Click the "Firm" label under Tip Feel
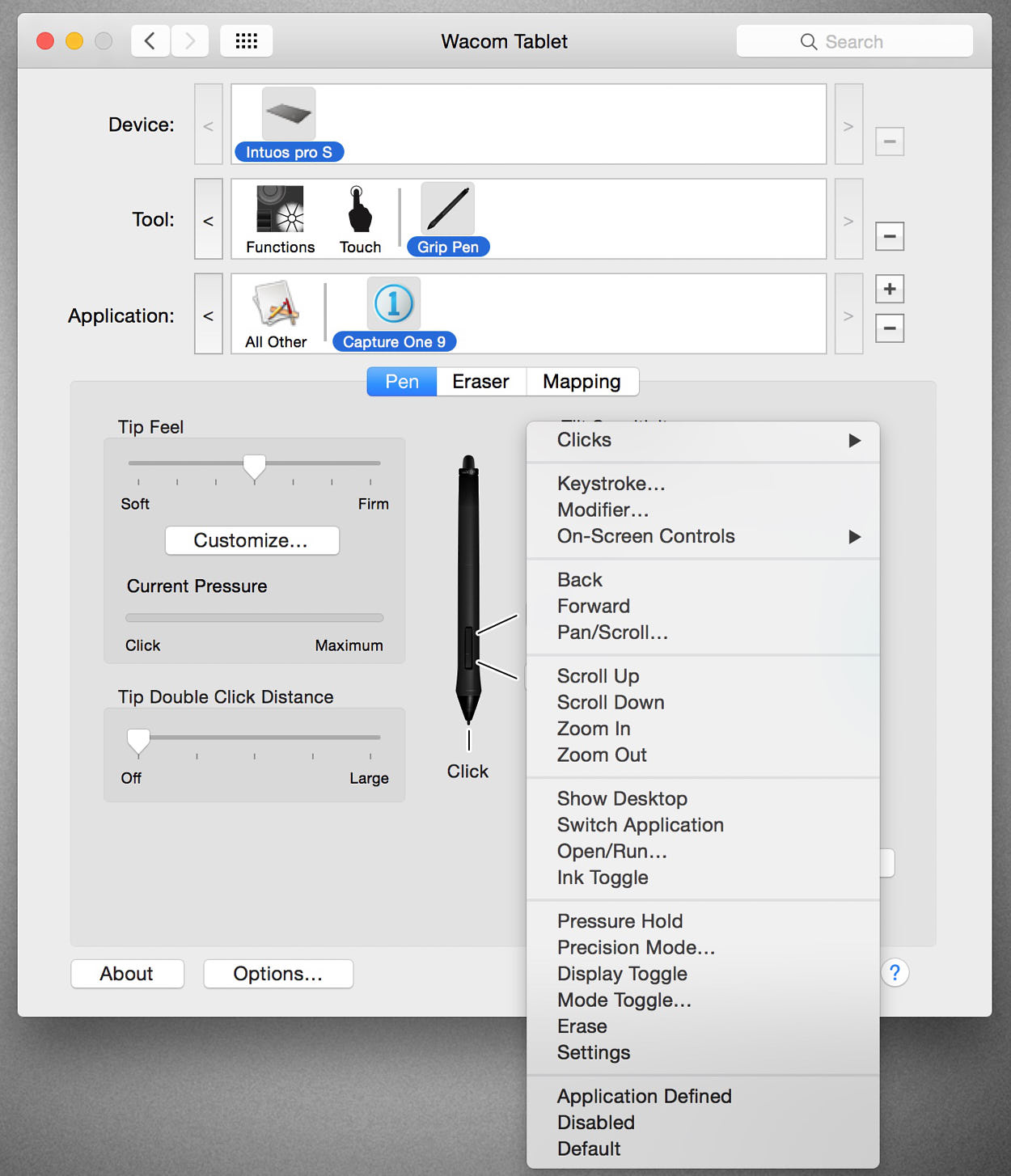1011x1176 pixels. [374, 504]
